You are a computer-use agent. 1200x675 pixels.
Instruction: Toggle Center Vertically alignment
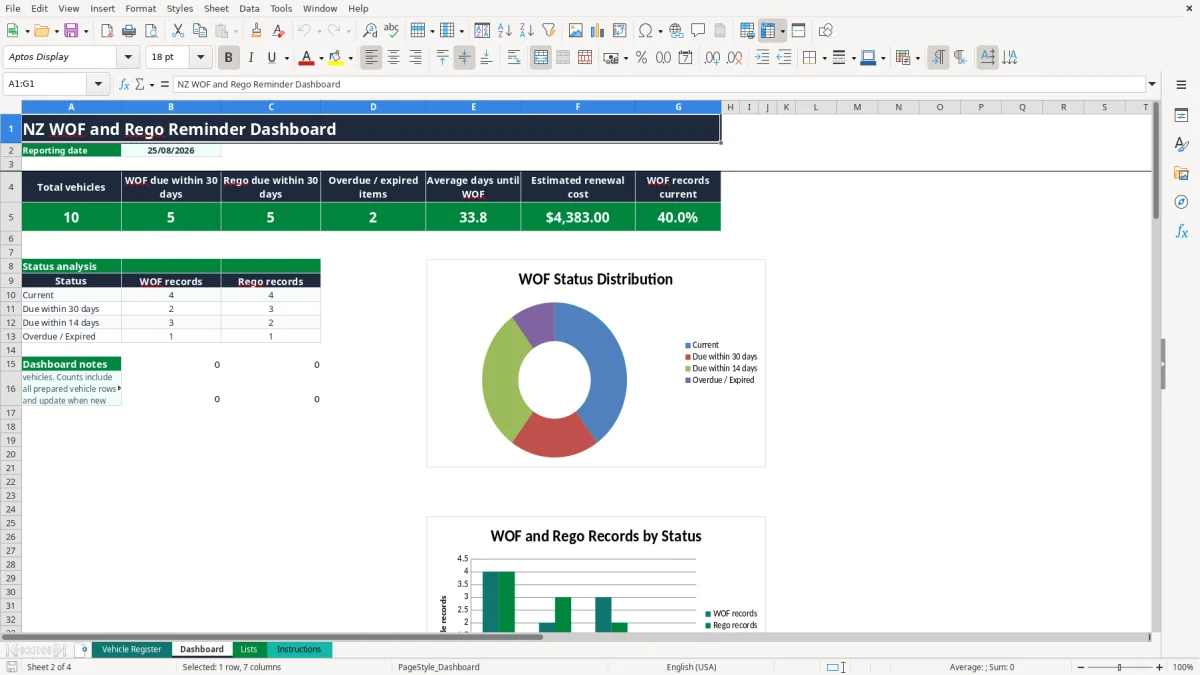[464, 58]
